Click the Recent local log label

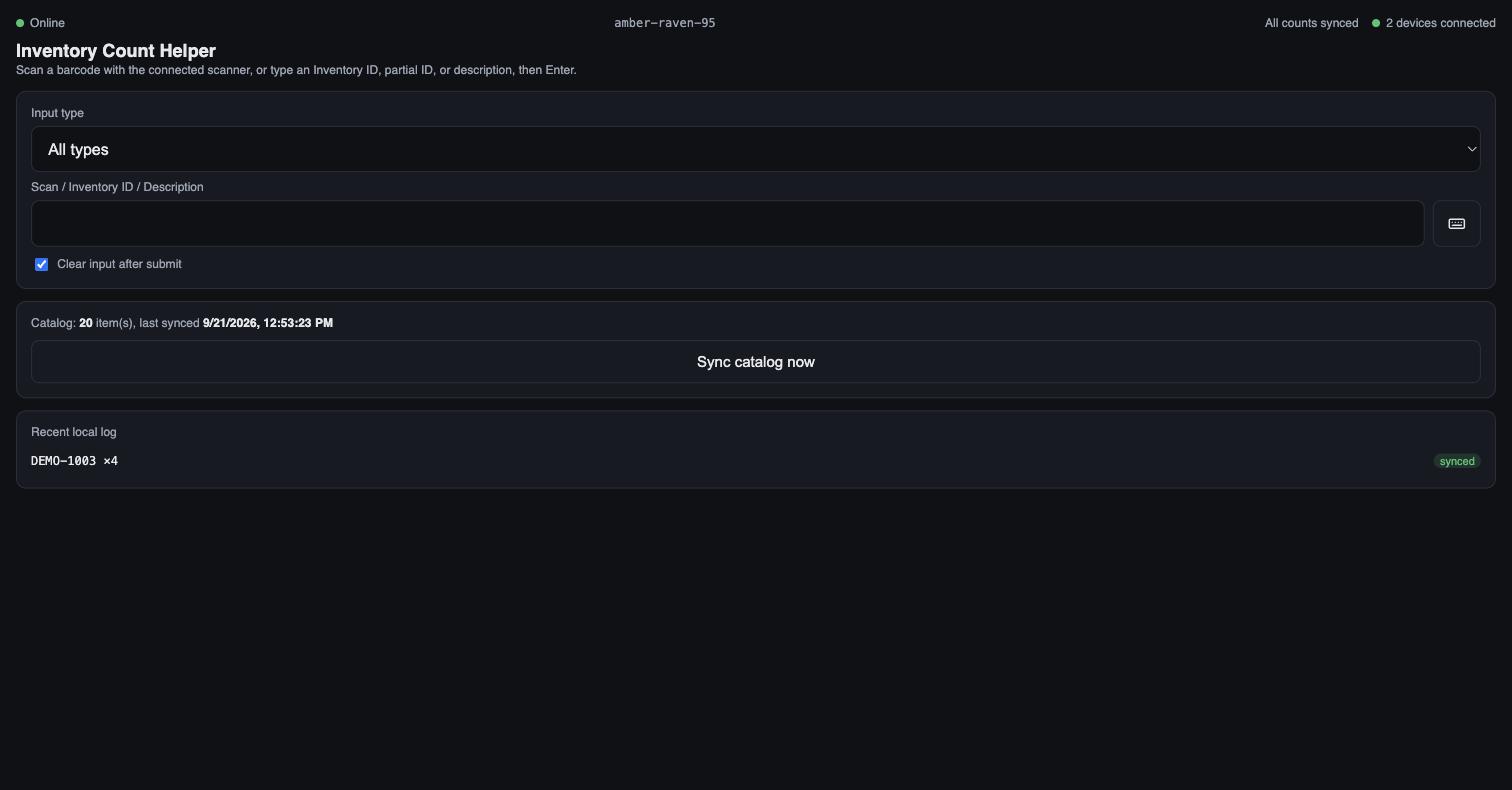74,432
